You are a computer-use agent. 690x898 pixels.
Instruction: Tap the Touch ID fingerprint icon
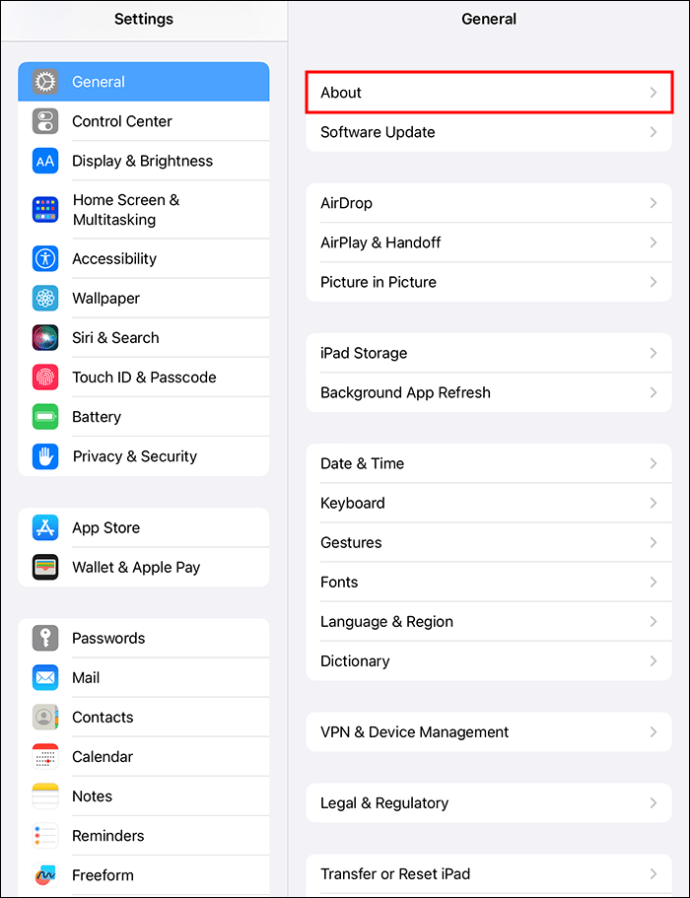(45, 377)
